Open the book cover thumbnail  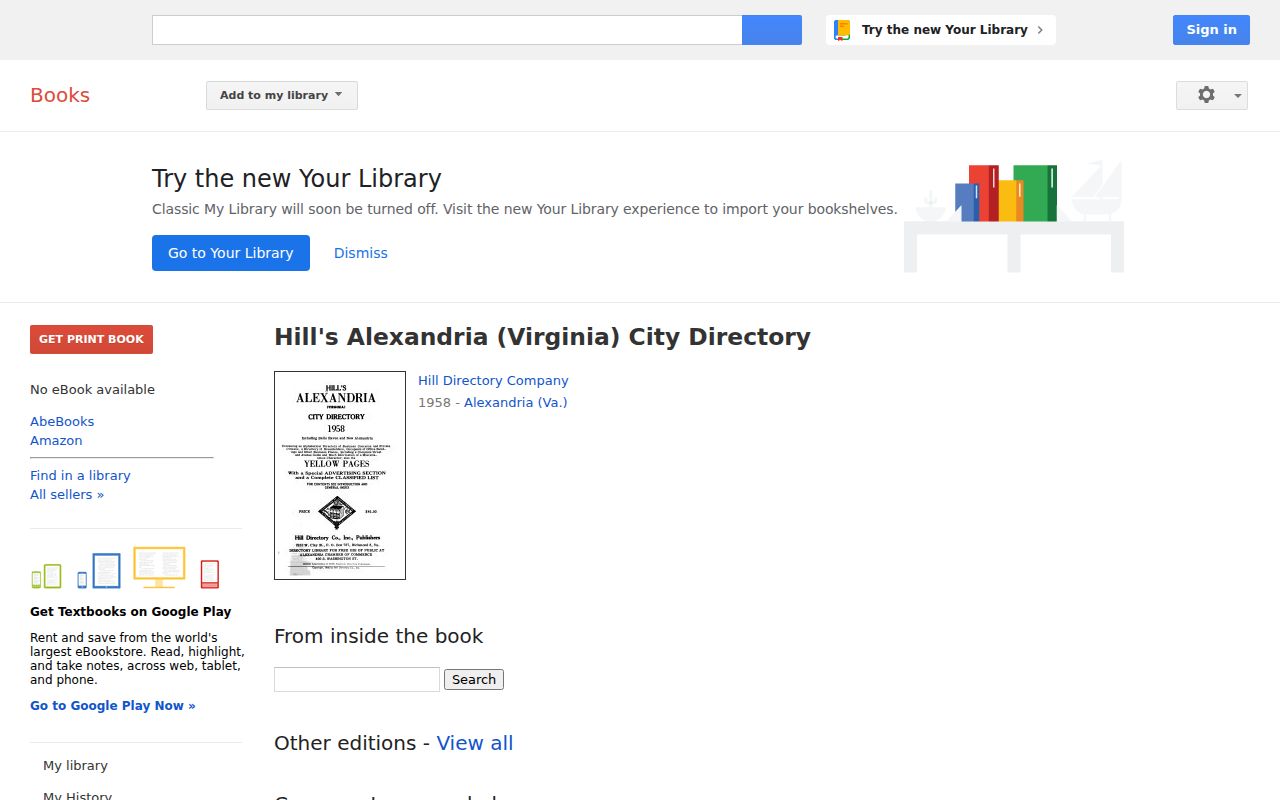point(340,476)
